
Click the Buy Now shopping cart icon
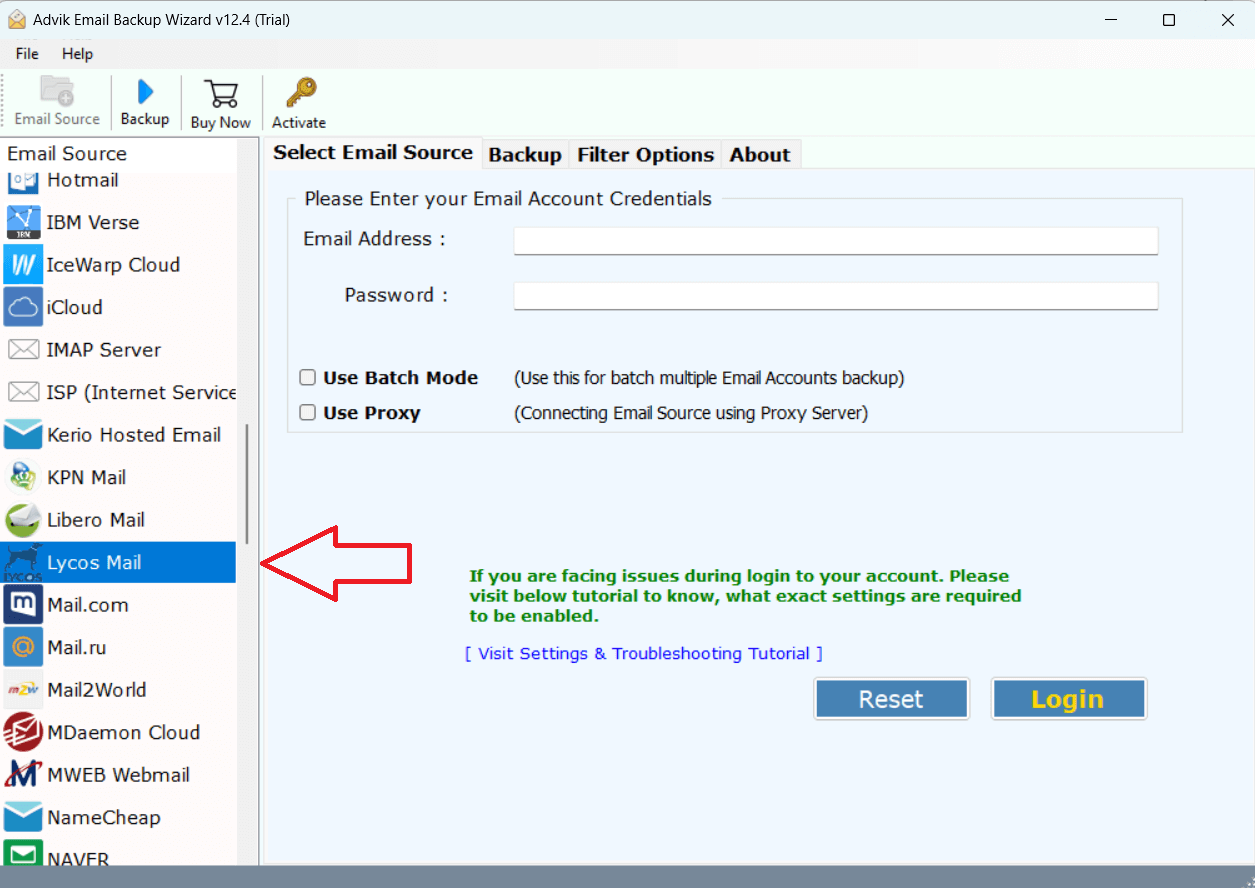[220, 94]
